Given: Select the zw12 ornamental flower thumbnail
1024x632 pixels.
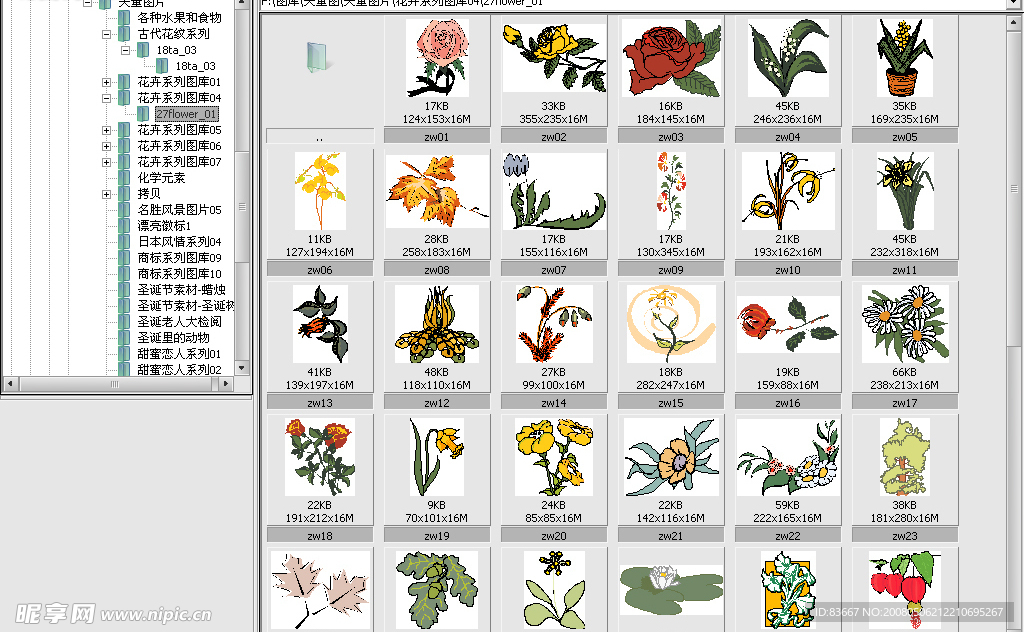Looking at the screenshot, I should pyautogui.click(x=437, y=324).
